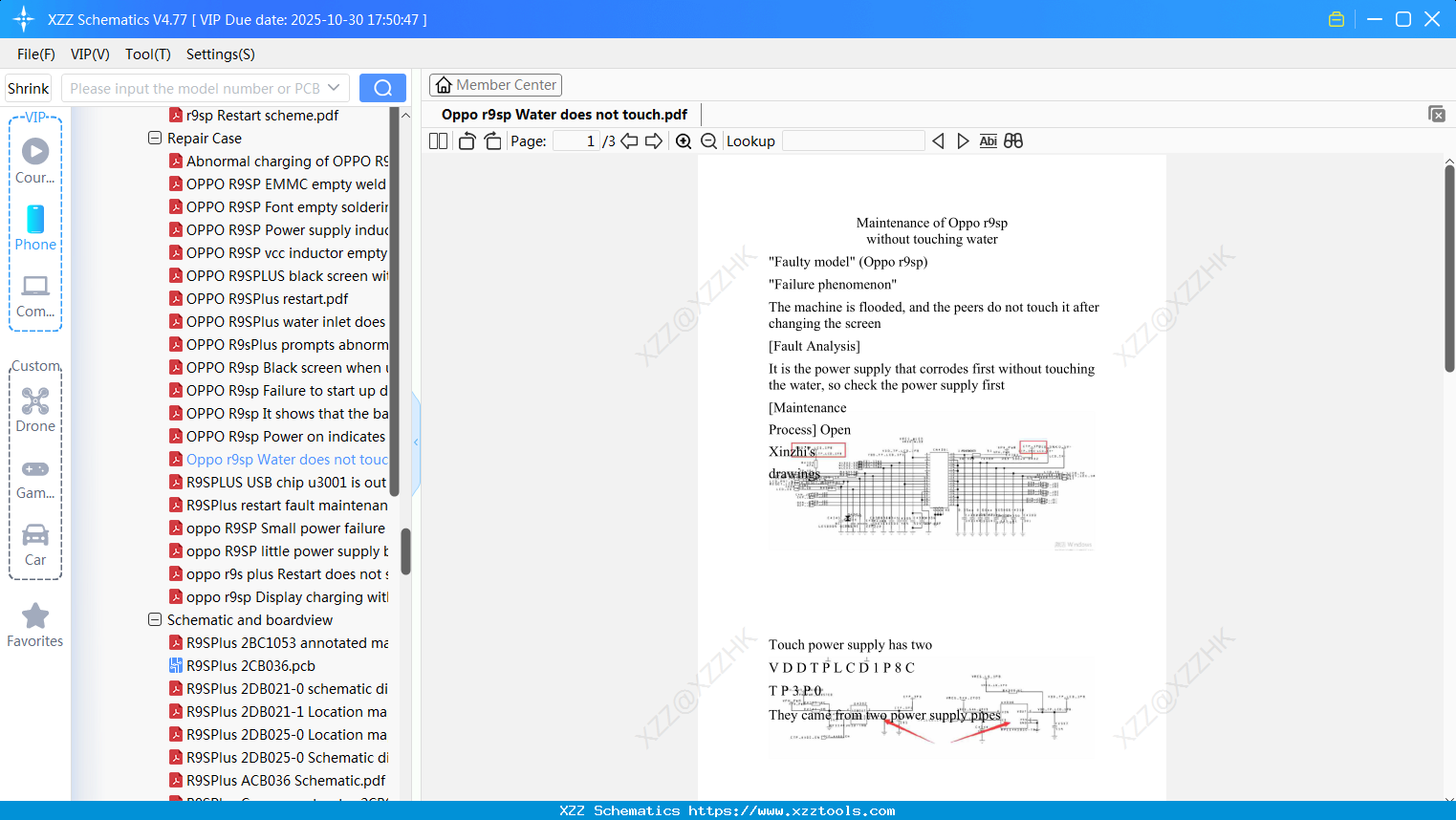1456x820 pixels.
Task: Go to the next PDF page
Action: [x=654, y=140]
